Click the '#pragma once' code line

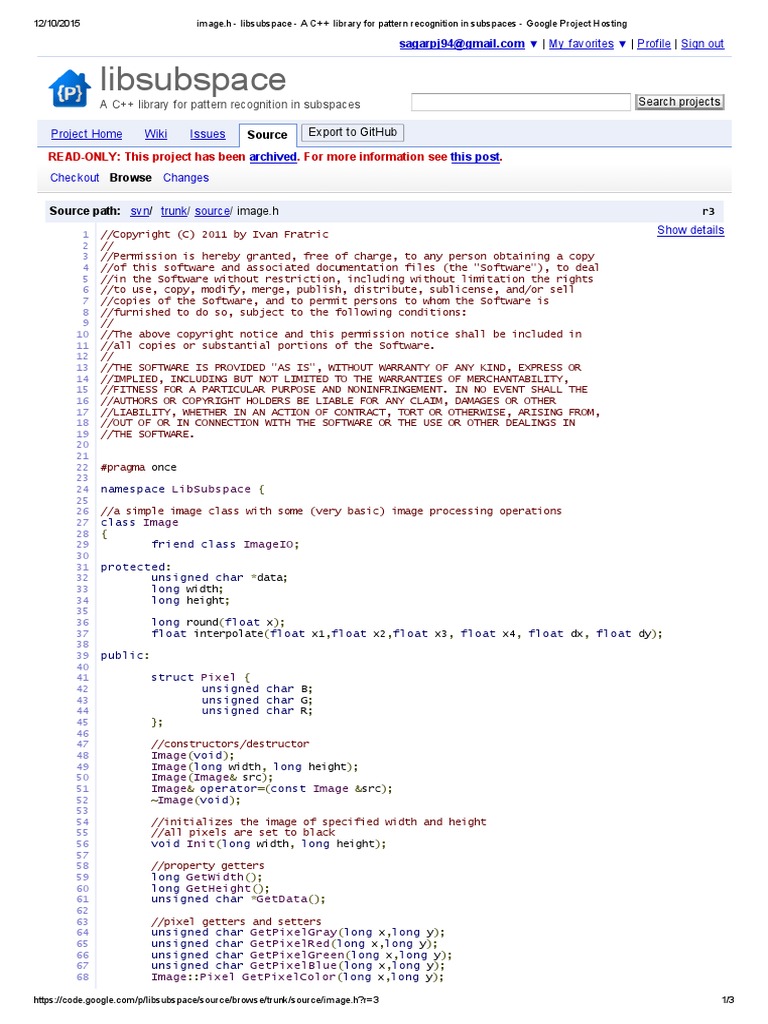coord(138,468)
